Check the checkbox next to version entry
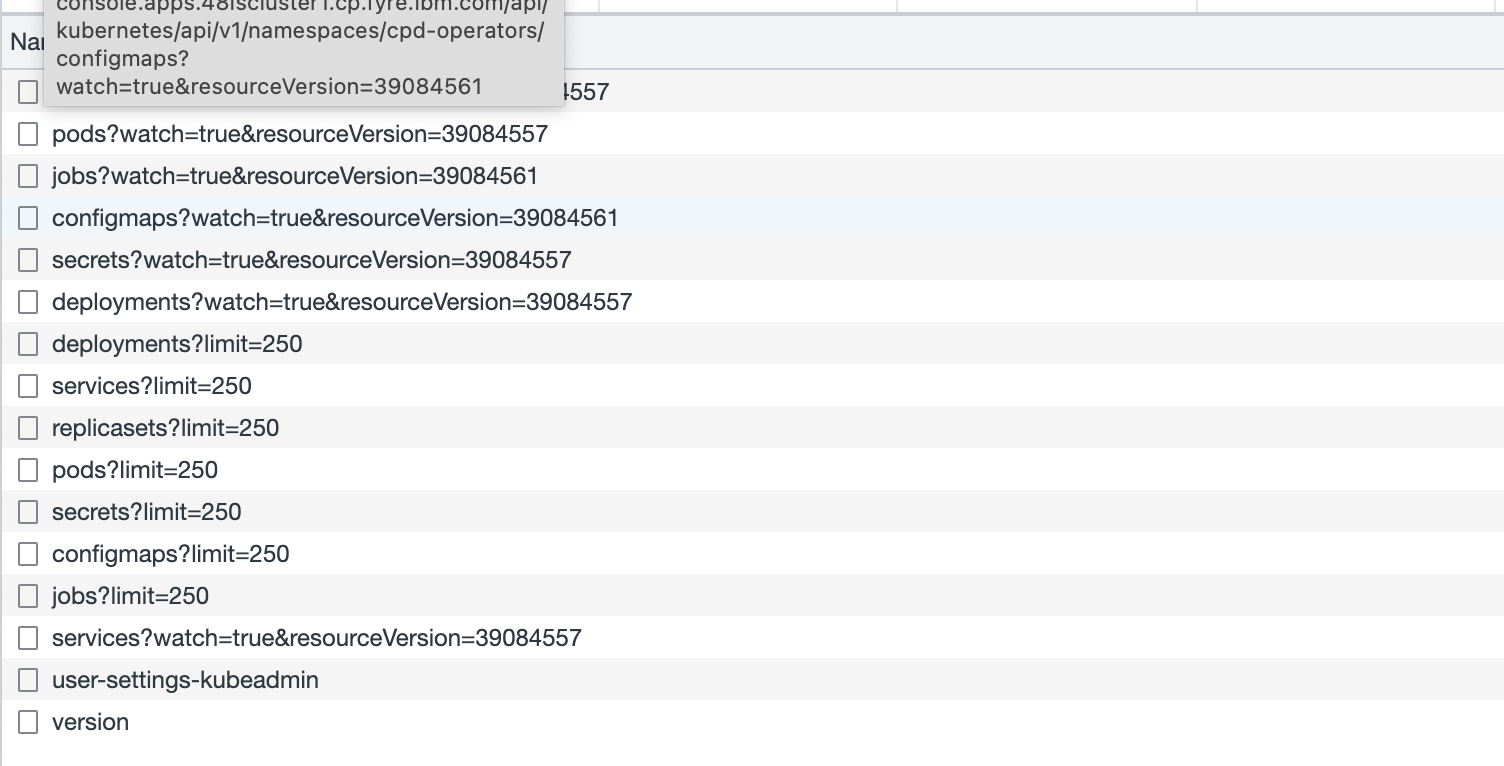 click(27, 721)
